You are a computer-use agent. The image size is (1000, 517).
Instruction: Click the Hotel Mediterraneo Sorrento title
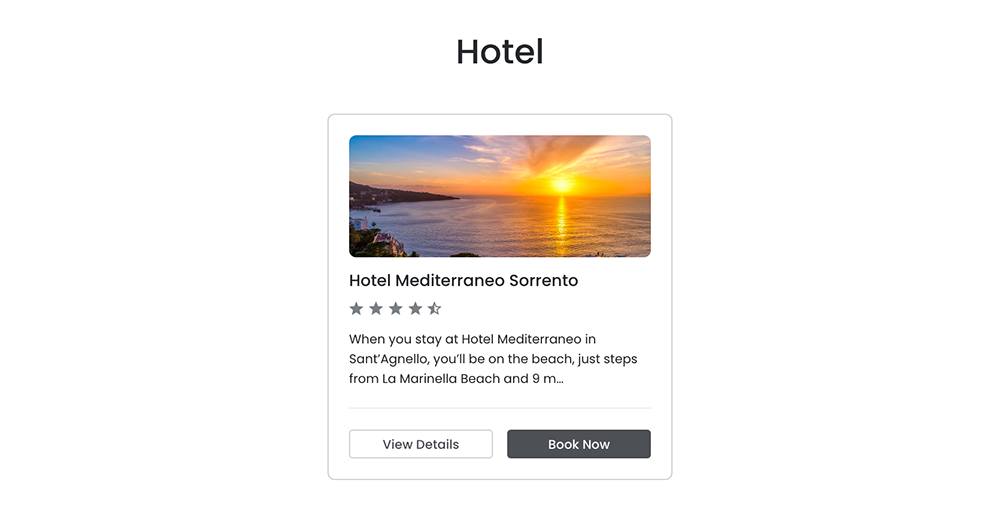coord(463,281)
